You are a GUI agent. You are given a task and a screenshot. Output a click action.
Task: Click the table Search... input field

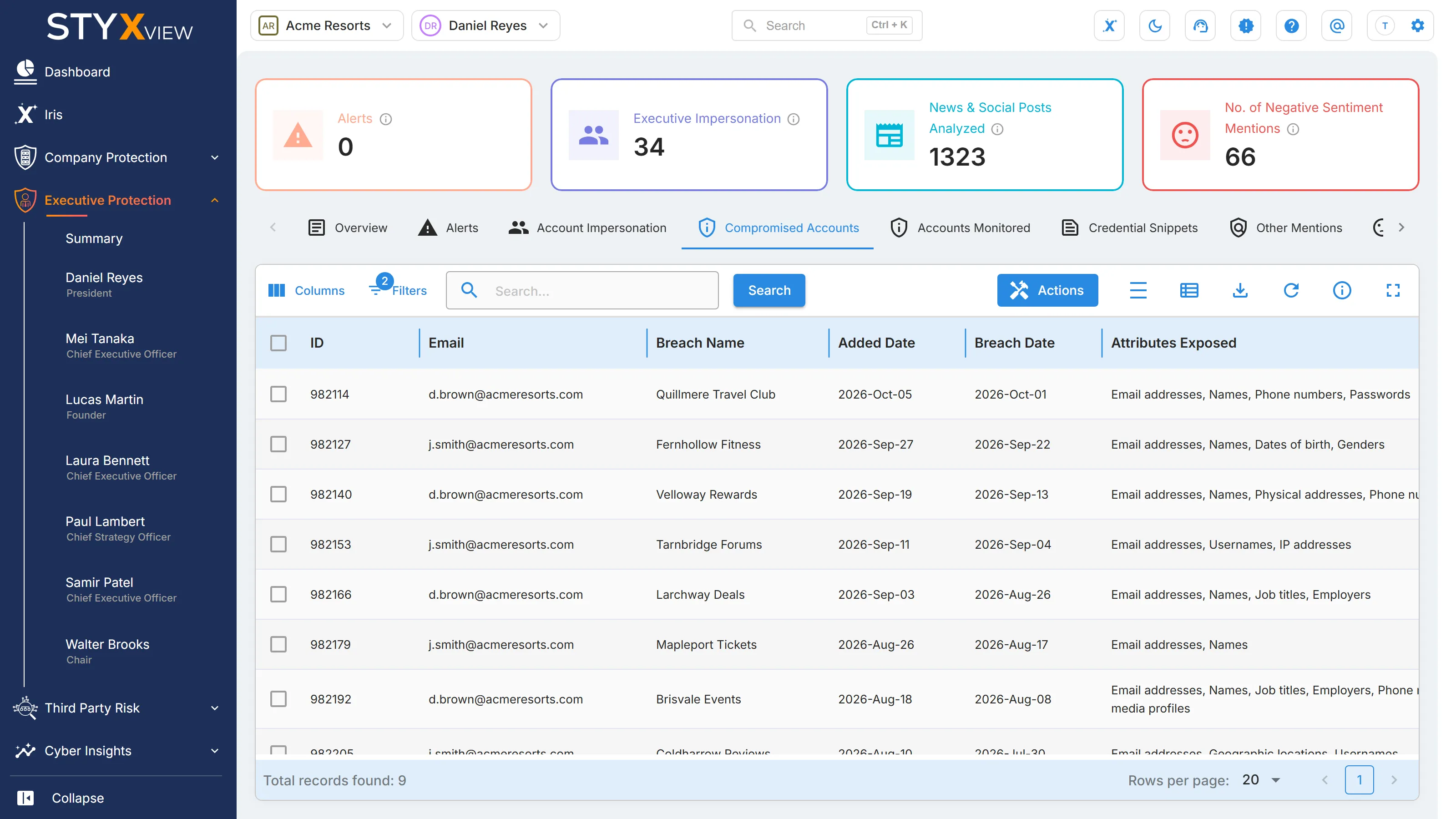point(582,291)
